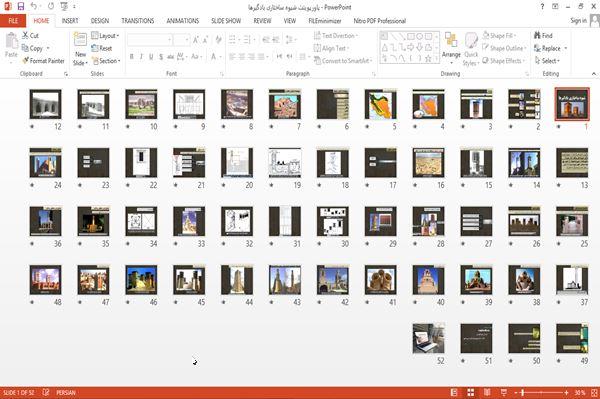Click the Sign in link
Screen dimensions: 600x399
(578, 21)
